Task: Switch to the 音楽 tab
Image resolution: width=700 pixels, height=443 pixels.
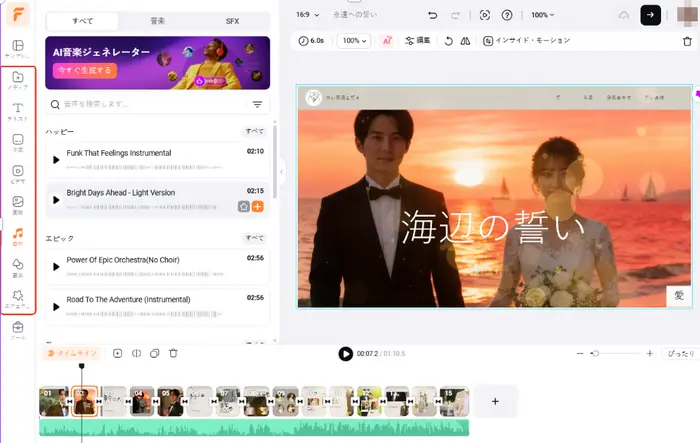Action: [157, 20]
